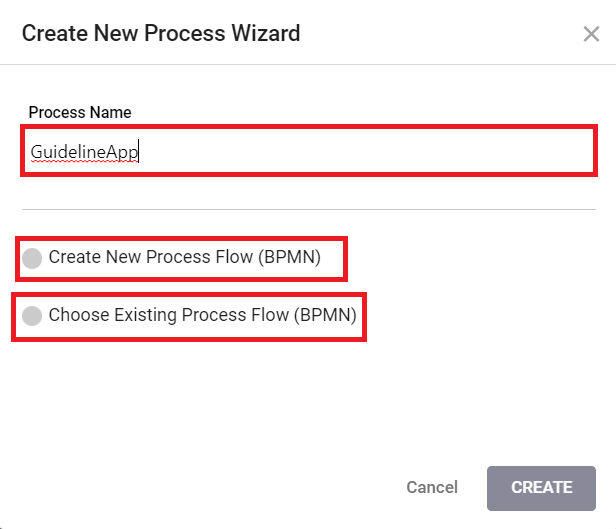The height and width of the screenshot is (529, 616).
Task: Click the dialog title Create New Process Wizard
Action: (161, 33)
